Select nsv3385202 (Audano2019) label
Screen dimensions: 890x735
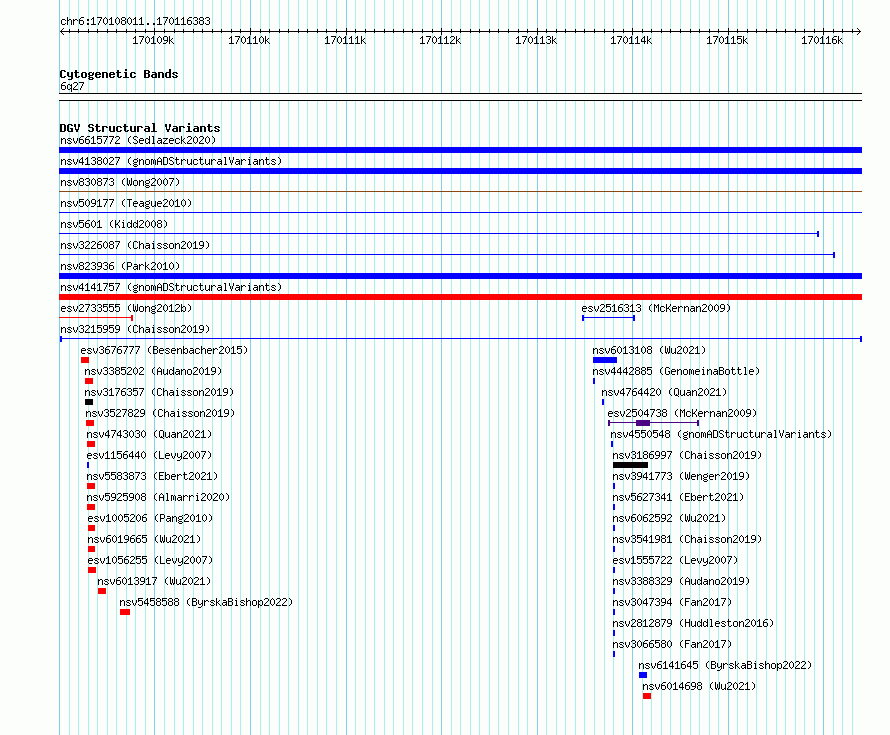[x=153, y=371]
